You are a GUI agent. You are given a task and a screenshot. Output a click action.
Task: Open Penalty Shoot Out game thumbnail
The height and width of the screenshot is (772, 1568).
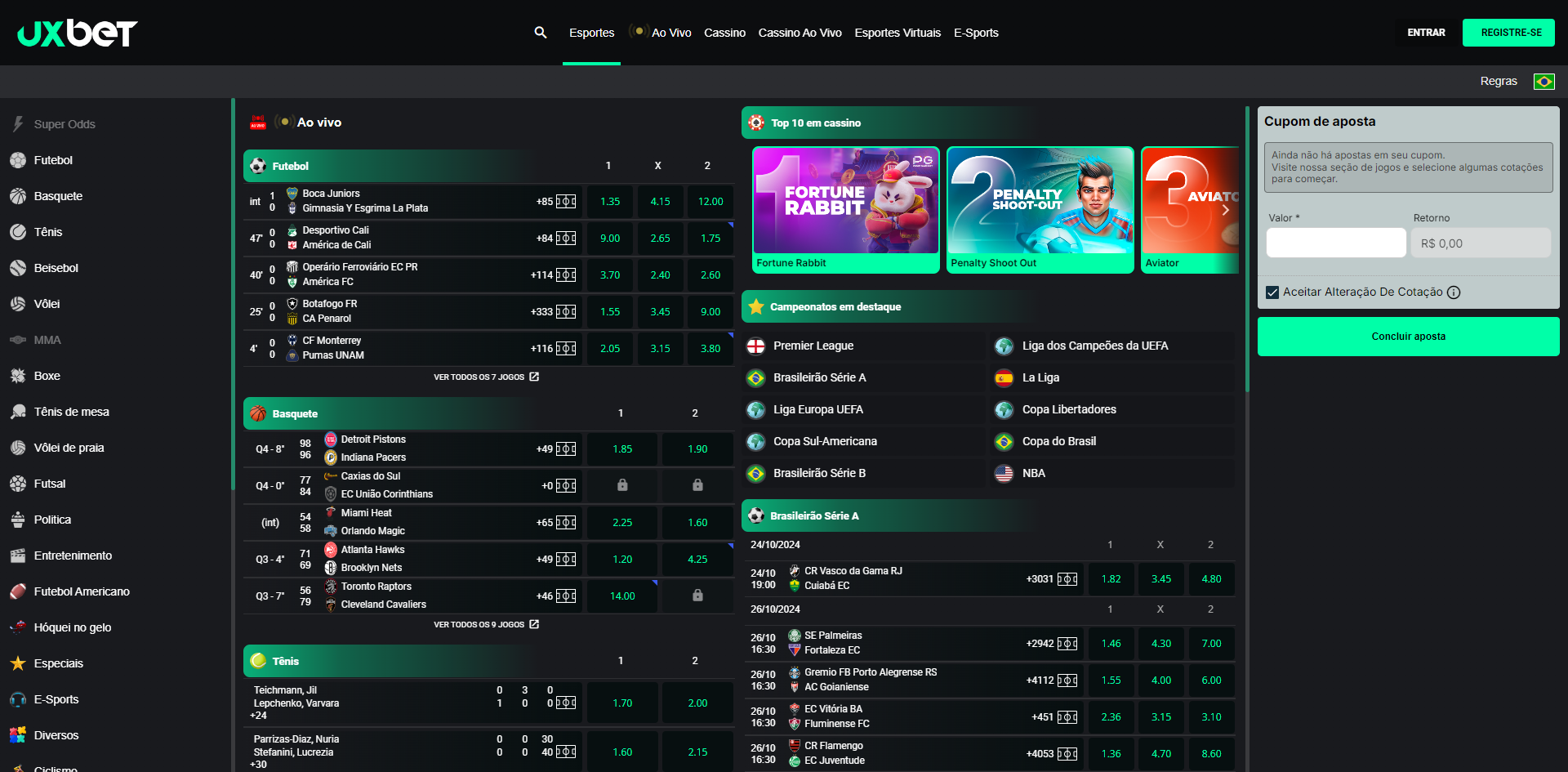click(x=1040, y=210)
